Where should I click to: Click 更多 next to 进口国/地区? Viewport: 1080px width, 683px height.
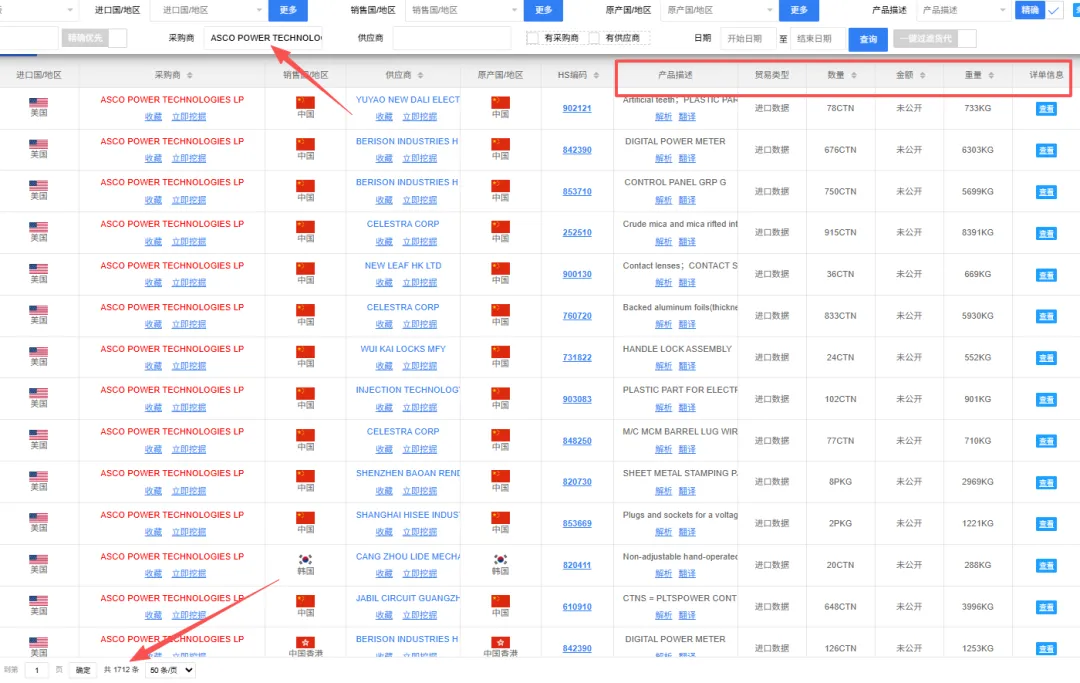pyautogui.click(x=288, y=10)
